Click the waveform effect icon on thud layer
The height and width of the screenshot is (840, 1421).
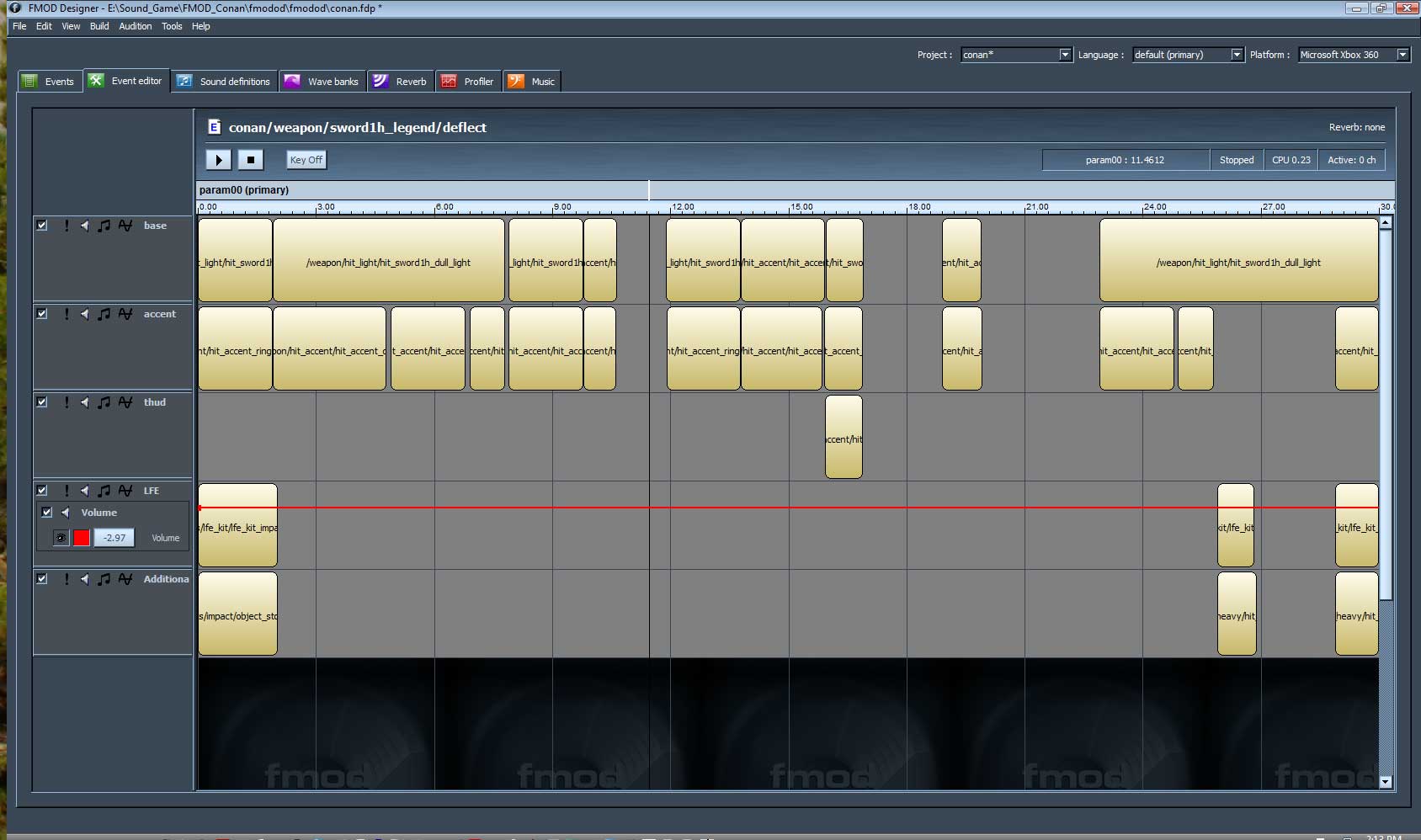click(125, 402)
